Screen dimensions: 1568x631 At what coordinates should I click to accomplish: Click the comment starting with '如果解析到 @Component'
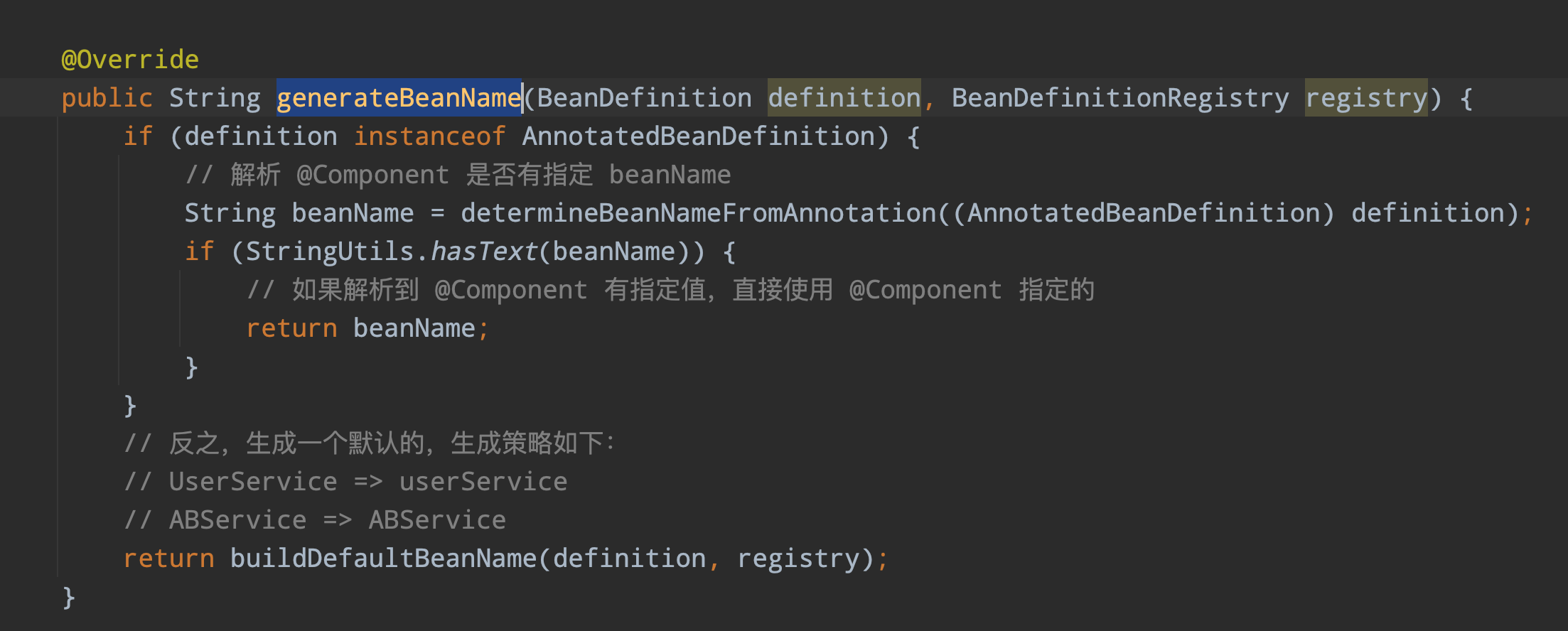(x=670, y=290)
